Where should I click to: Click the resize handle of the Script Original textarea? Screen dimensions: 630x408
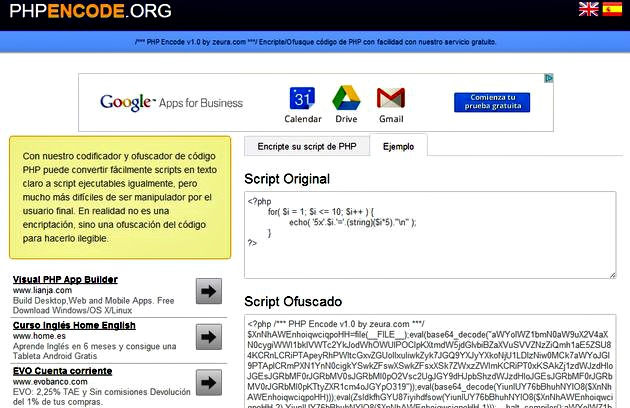pos(612,275)
